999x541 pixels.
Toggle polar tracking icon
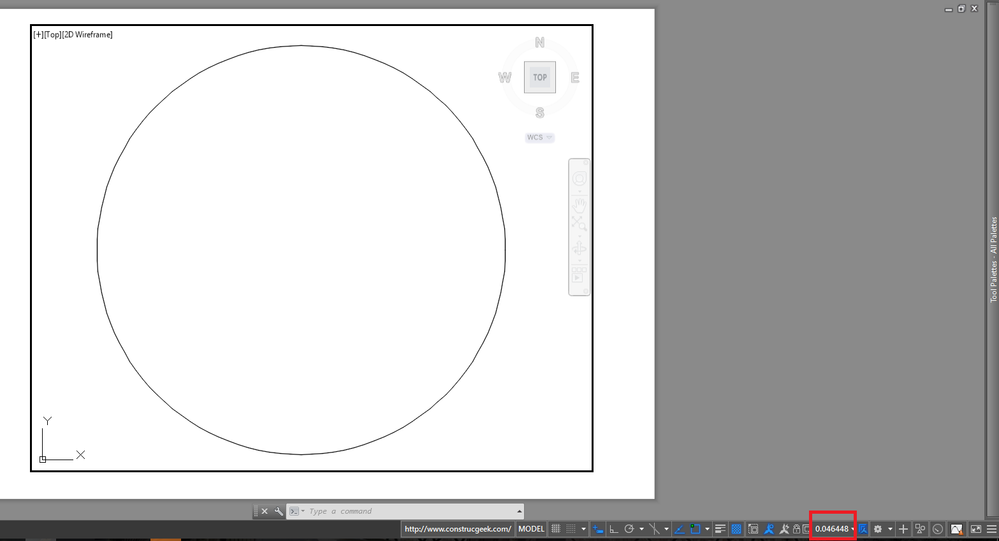coord(629,529)
